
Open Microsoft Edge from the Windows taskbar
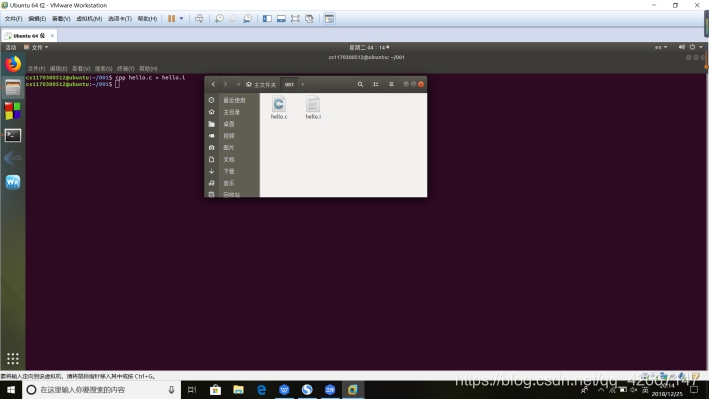coord(261,390)
